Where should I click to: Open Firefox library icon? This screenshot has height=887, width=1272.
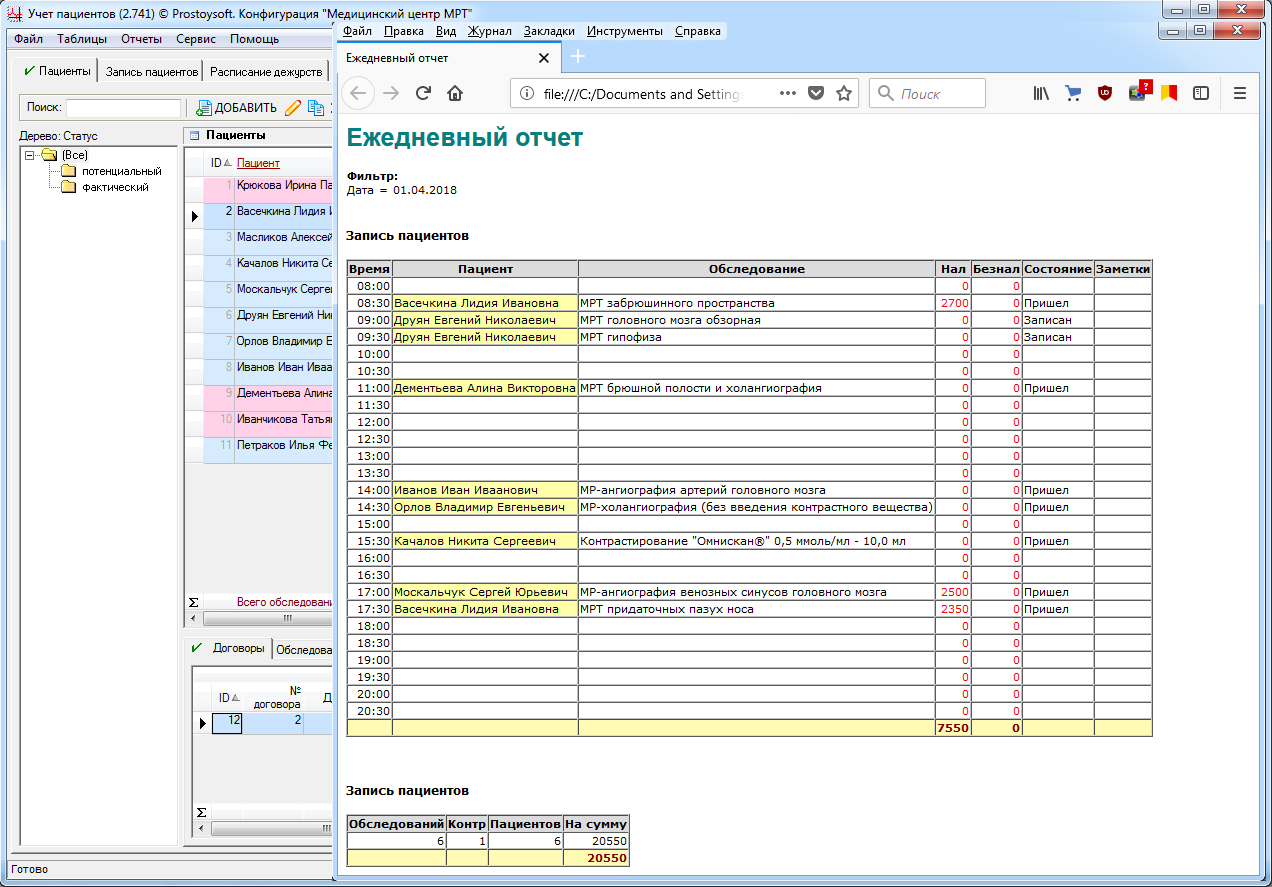pyautogui.click(x=1041, y=93)
